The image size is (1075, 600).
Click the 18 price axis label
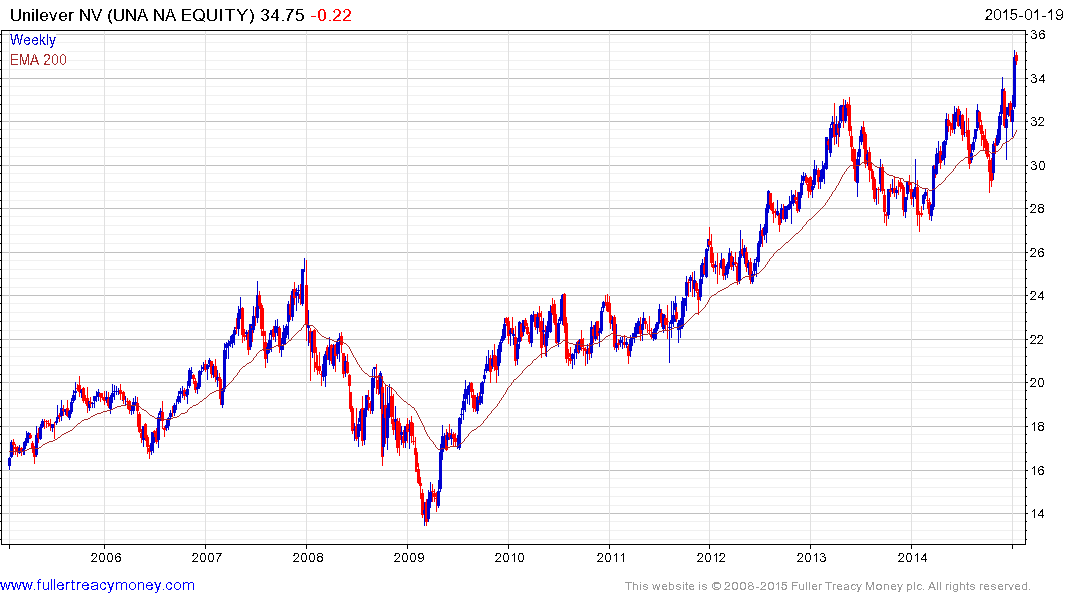pos(1038,427)
